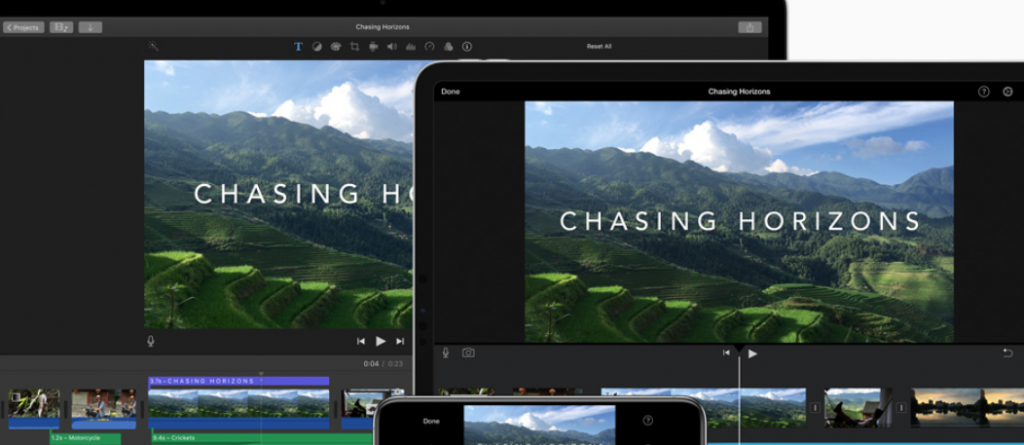1024x445 pixels.
Task: Select the crop tool icon
Action: 355,46
